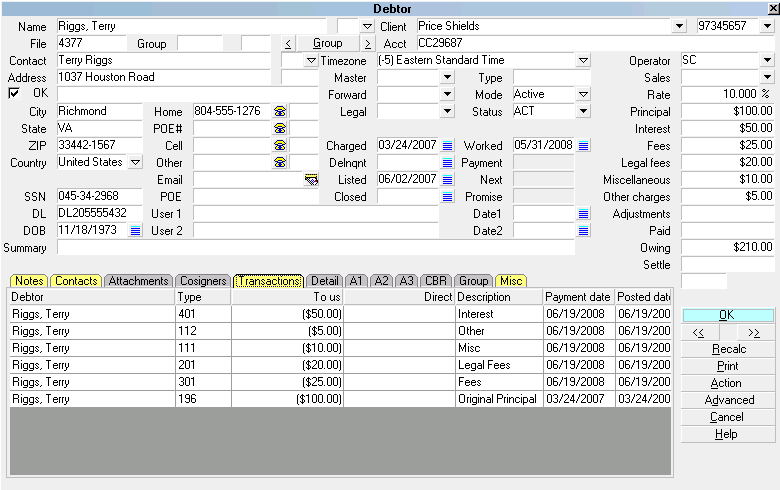
Task: Open the Operator dropdown
Action: point(767,61)
